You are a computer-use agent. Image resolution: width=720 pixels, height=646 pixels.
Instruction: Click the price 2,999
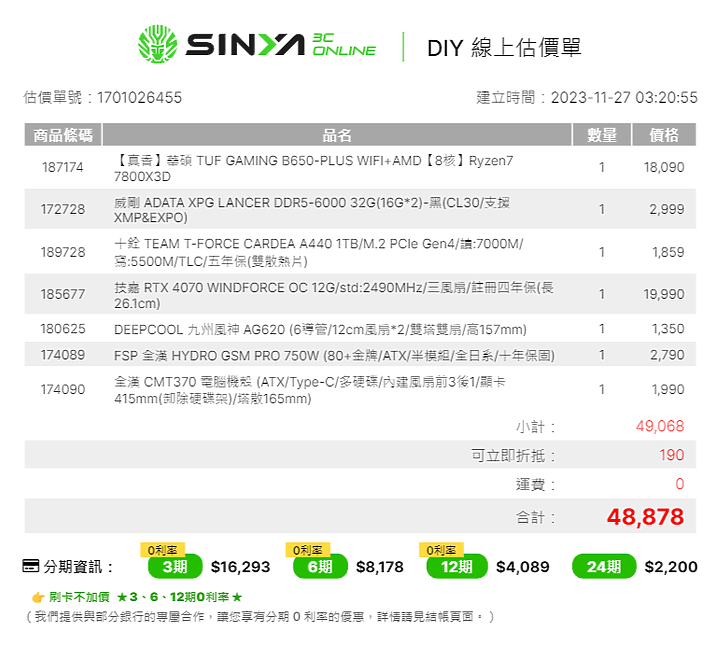(667, 209)
